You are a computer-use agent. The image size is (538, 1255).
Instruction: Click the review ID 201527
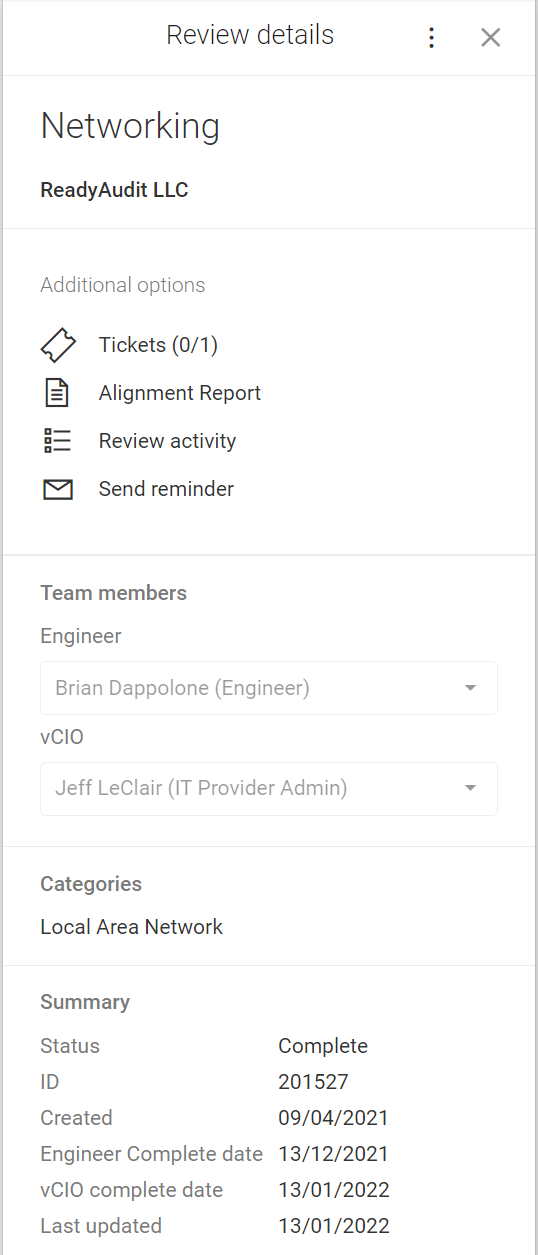313,1082
